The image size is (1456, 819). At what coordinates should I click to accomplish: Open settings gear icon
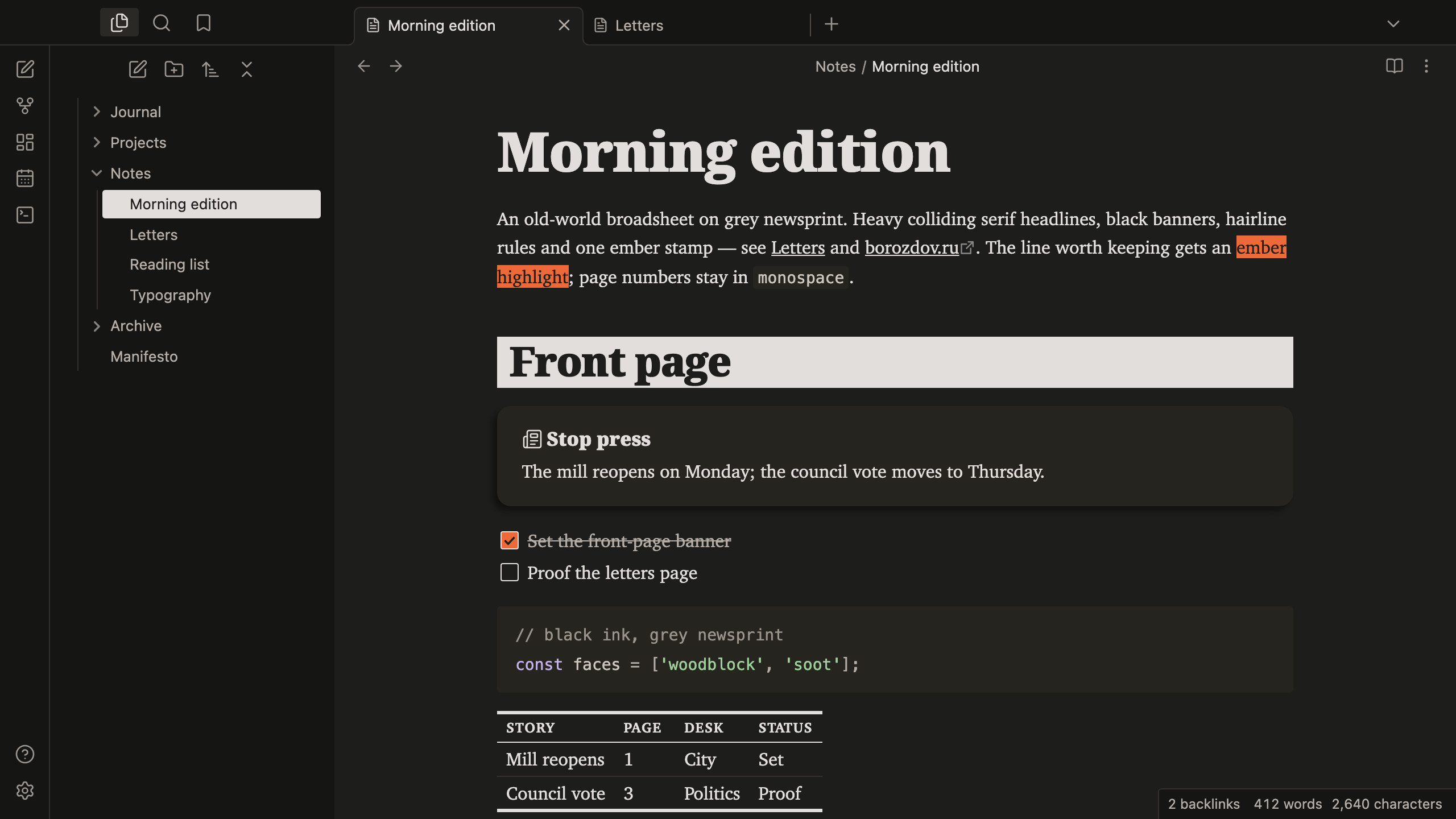click(25, 791)
